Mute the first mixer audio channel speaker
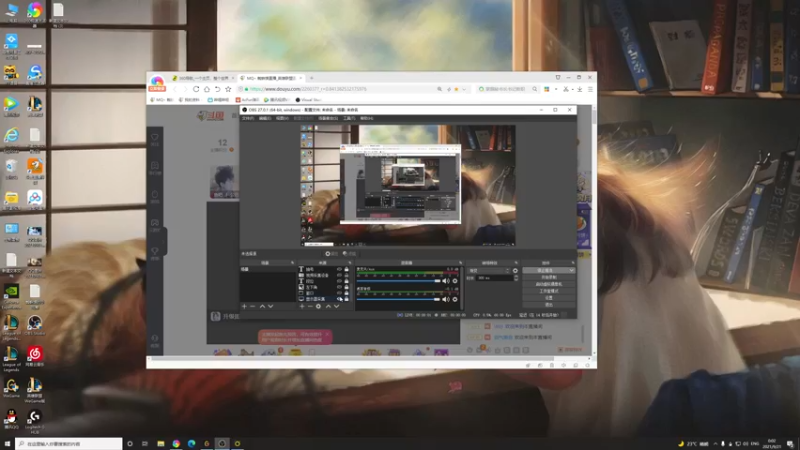 click(446, 281)
